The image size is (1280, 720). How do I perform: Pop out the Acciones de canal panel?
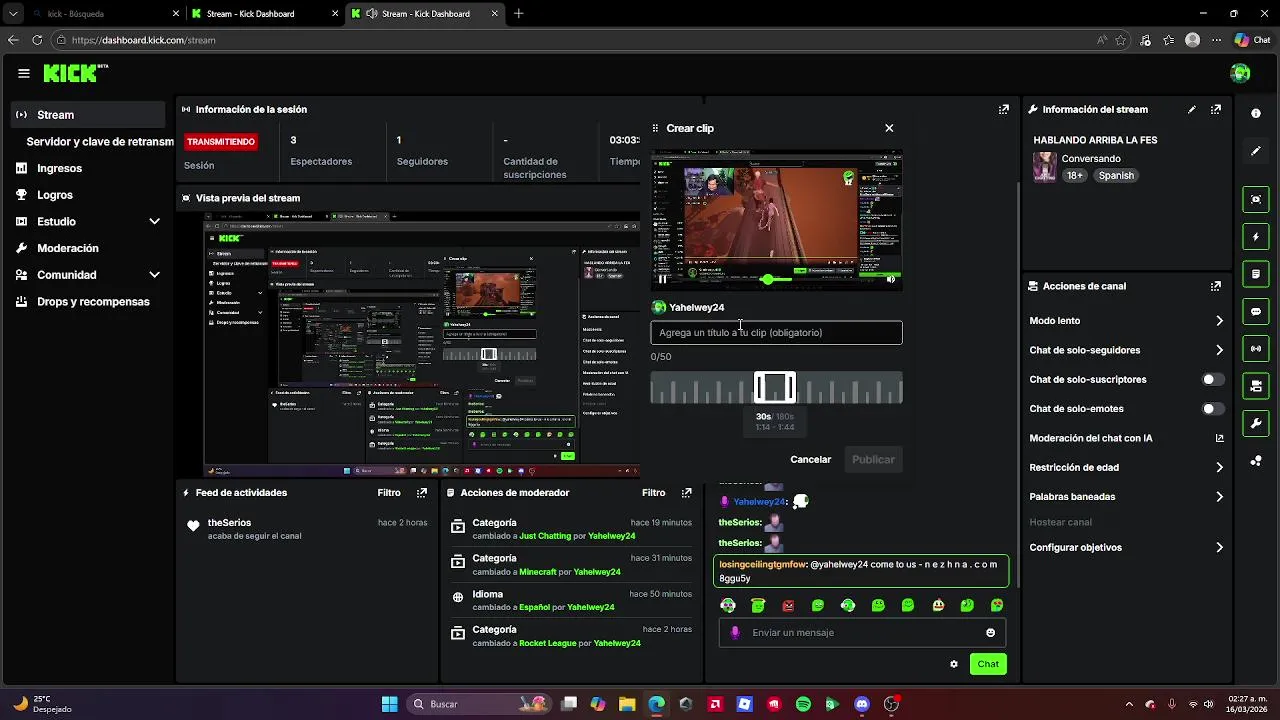[1216, 286]
